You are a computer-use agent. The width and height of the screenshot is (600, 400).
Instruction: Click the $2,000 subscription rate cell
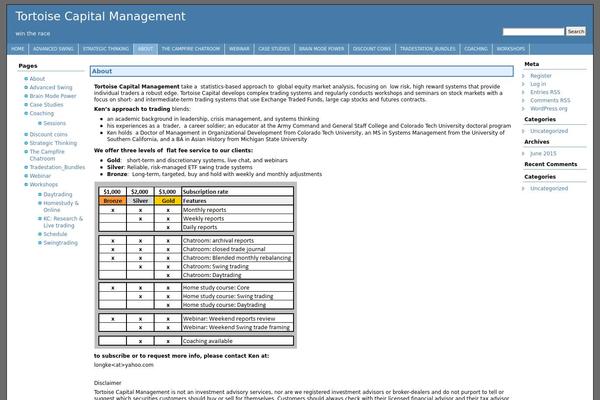(x=140, y=191)
